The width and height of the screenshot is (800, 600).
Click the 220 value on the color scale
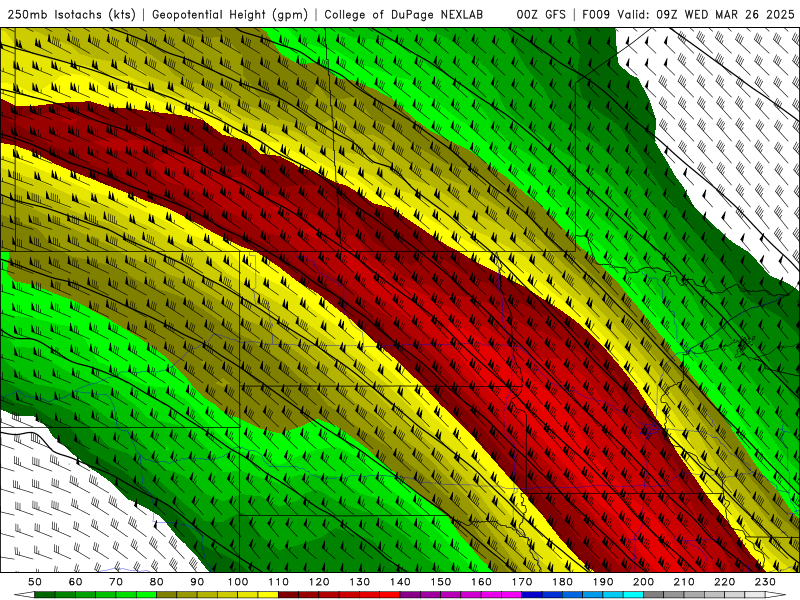click(724, 582)
